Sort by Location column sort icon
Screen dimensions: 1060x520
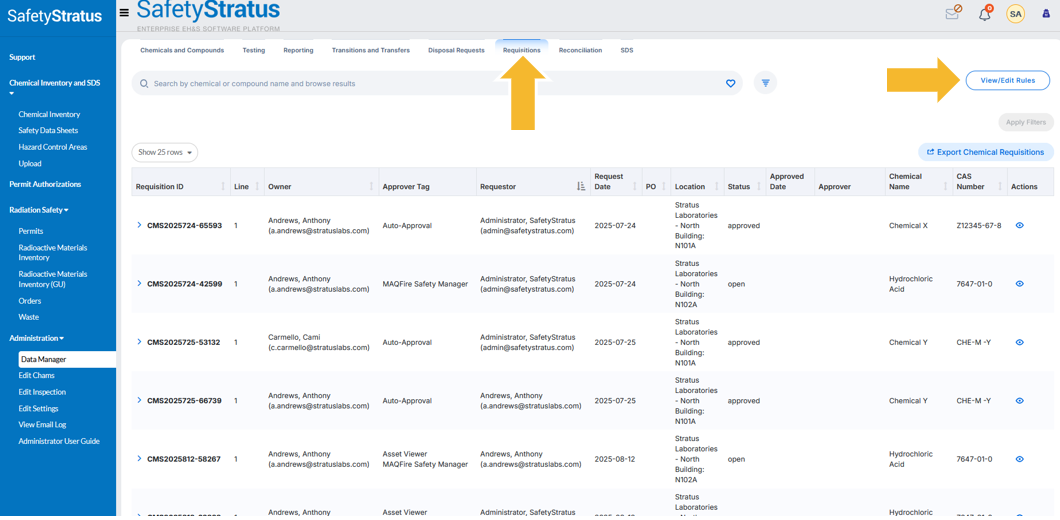pyautogui.click(x=717, y=187)
